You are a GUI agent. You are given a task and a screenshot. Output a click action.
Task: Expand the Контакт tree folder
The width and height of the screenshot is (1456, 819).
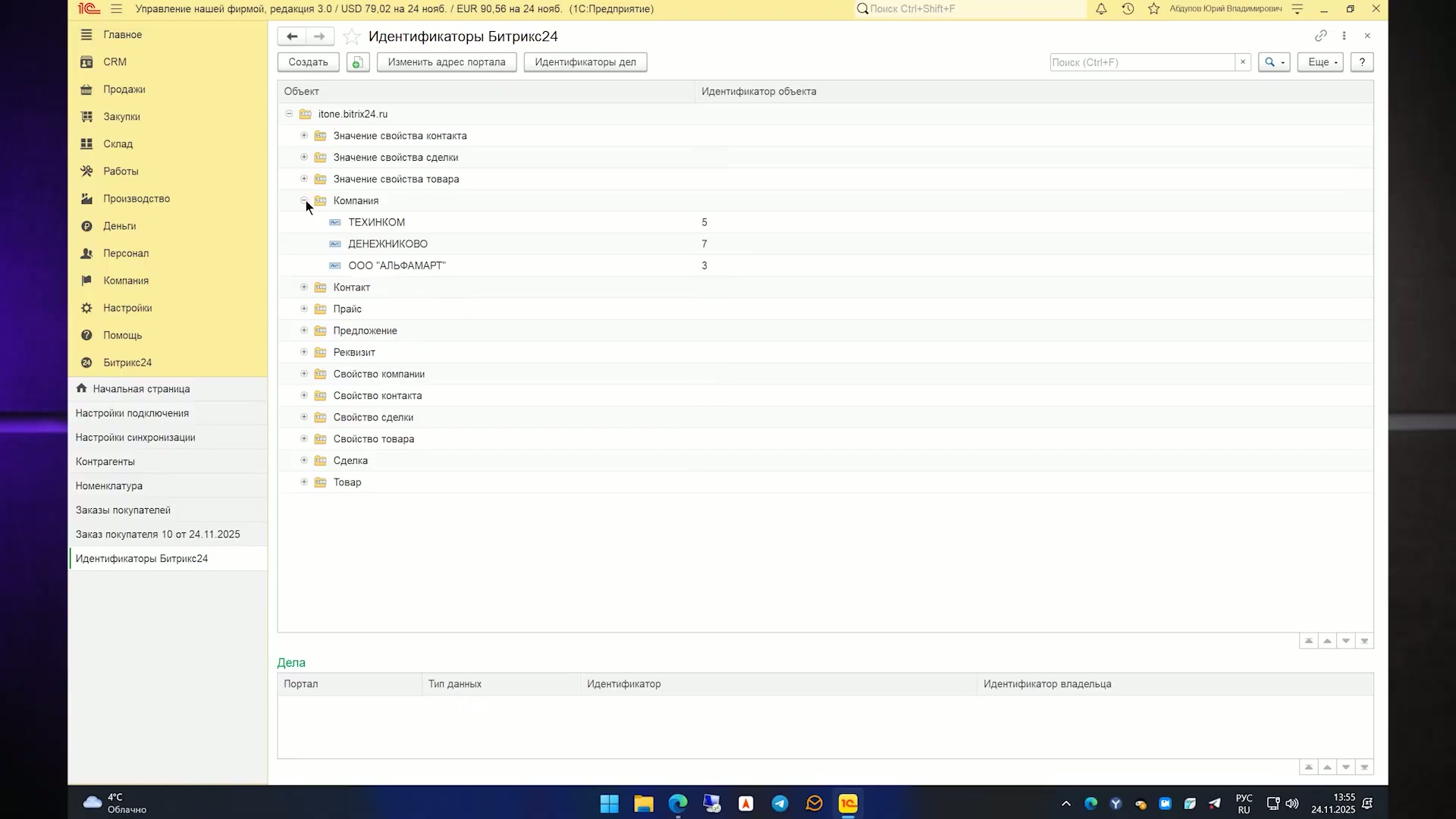[304, 287]
